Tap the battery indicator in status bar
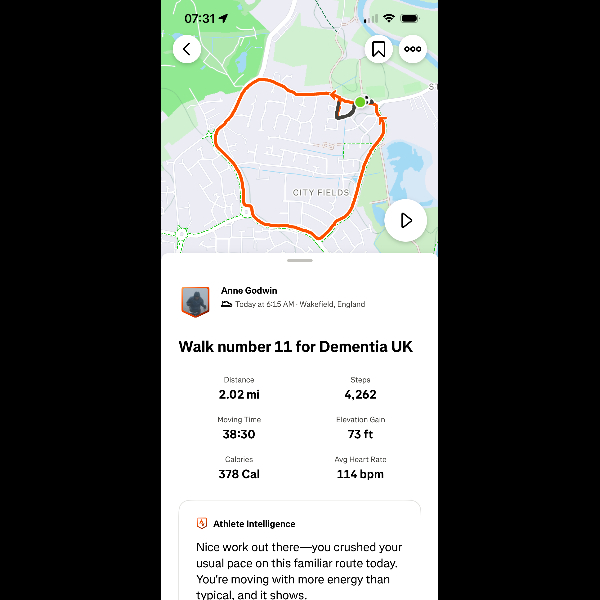This screenshot has height=600, width=600. pyautogui.click(x=409, y=18)
